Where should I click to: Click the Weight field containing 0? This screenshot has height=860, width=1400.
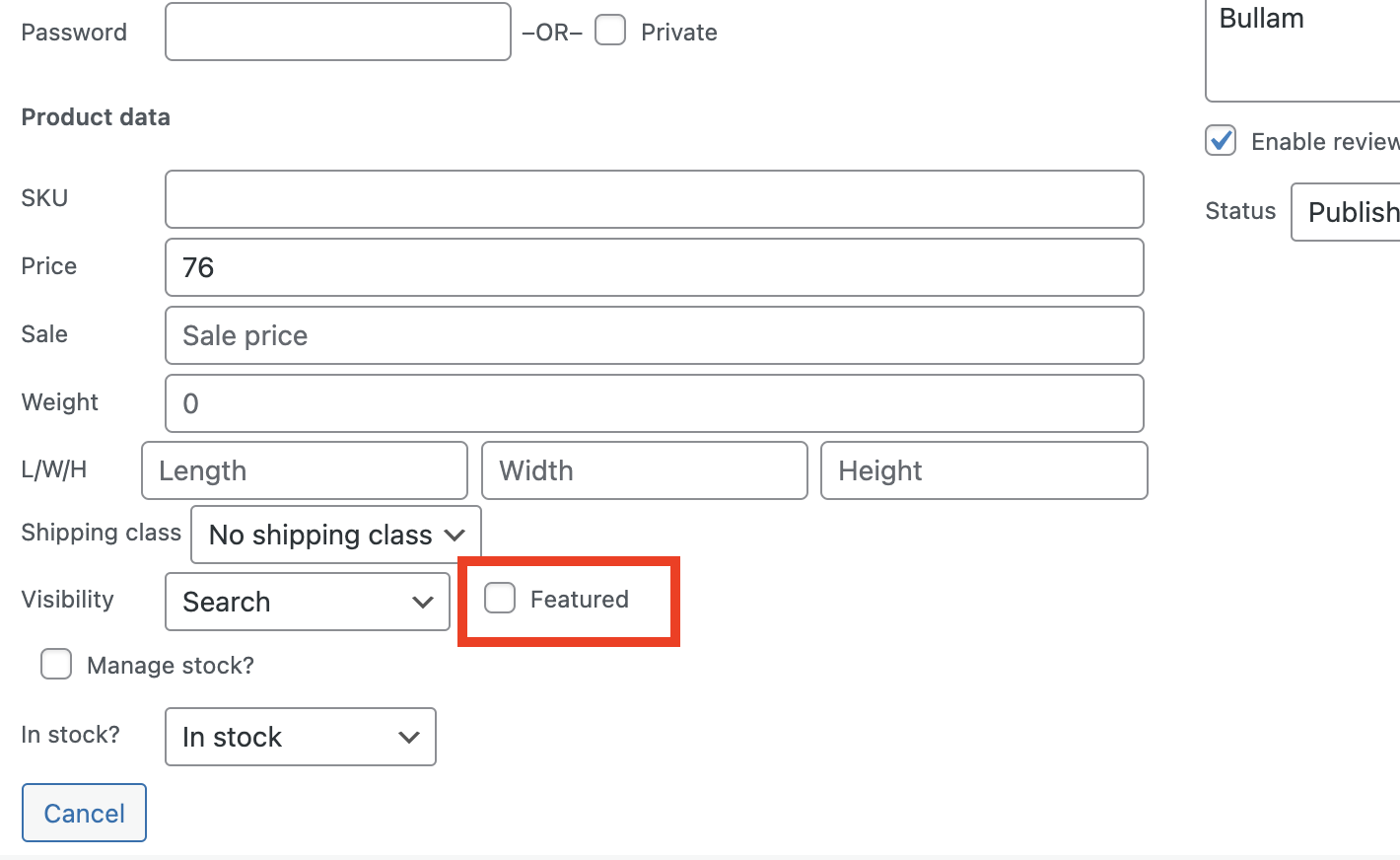(x=654, y=403)
